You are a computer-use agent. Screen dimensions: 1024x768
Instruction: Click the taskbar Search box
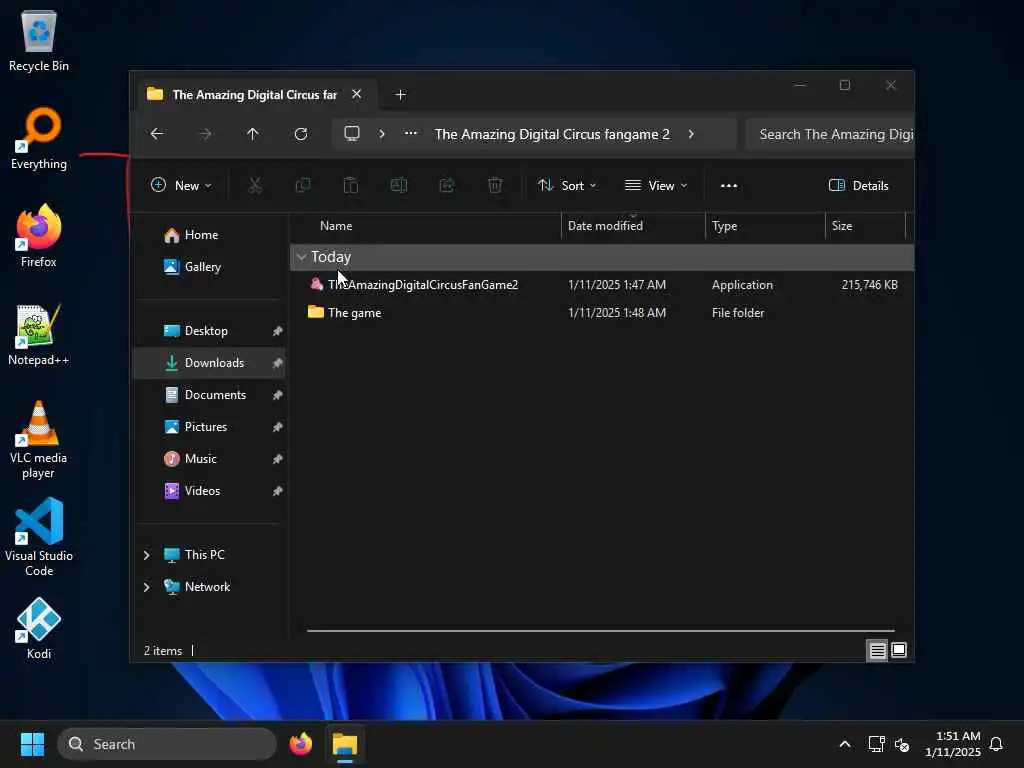pos(167,744)
